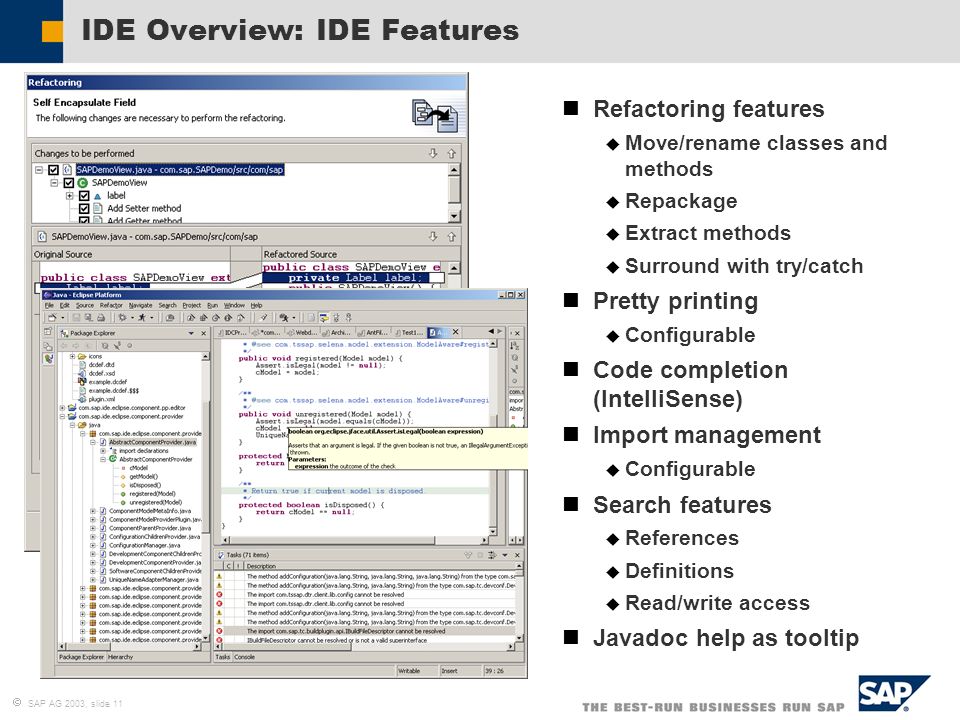The height and width of the screenshot is (720, 960).
Task: Click scroll-left arrow of editor tab strip
Action: [490, 332]
